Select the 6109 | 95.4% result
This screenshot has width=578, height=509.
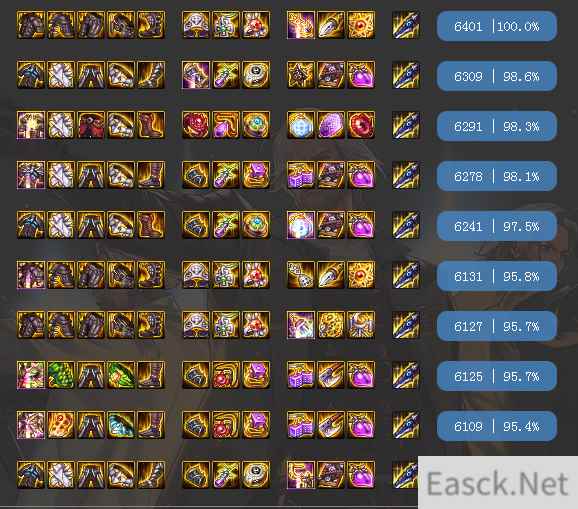click(497, 426)
